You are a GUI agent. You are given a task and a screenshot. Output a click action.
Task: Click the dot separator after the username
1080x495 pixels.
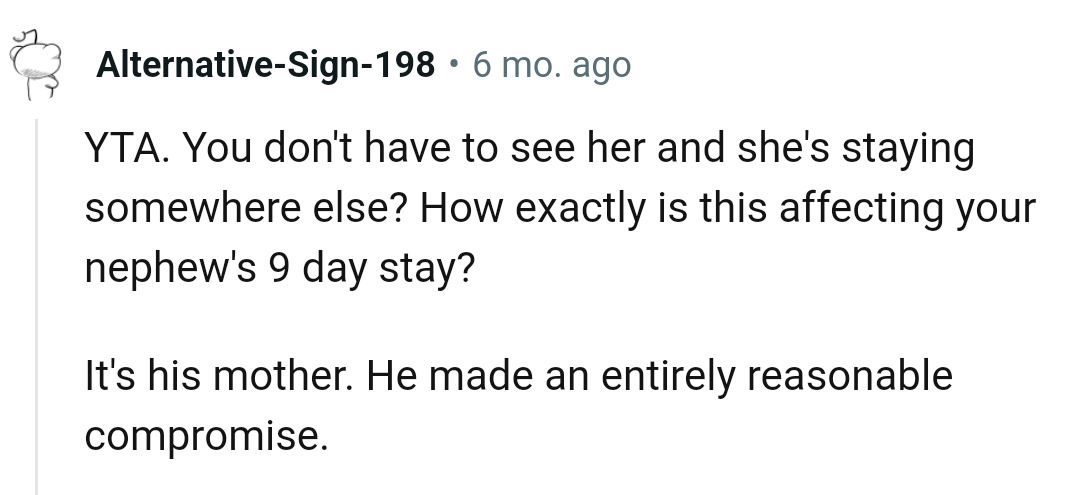click(454, 66)
